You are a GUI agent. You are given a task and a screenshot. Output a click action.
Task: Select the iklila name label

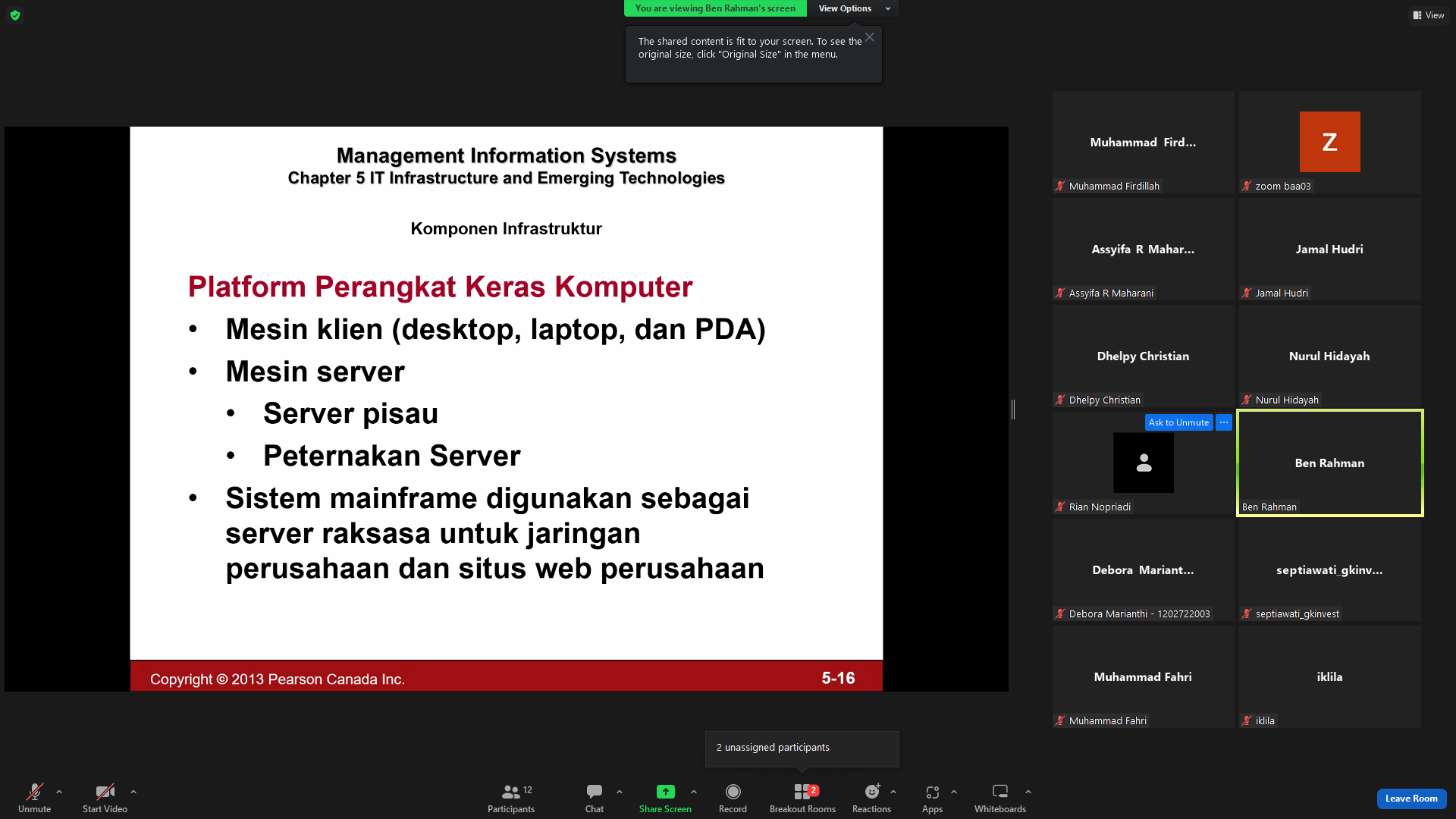point(1265,720)
